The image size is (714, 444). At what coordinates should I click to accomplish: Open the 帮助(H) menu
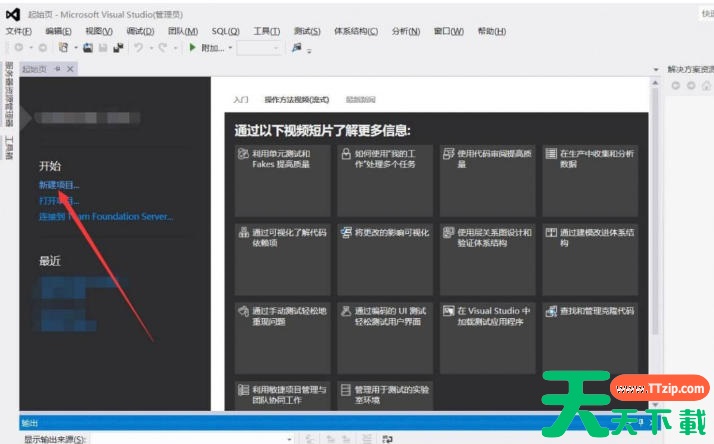tap(492, 31)
